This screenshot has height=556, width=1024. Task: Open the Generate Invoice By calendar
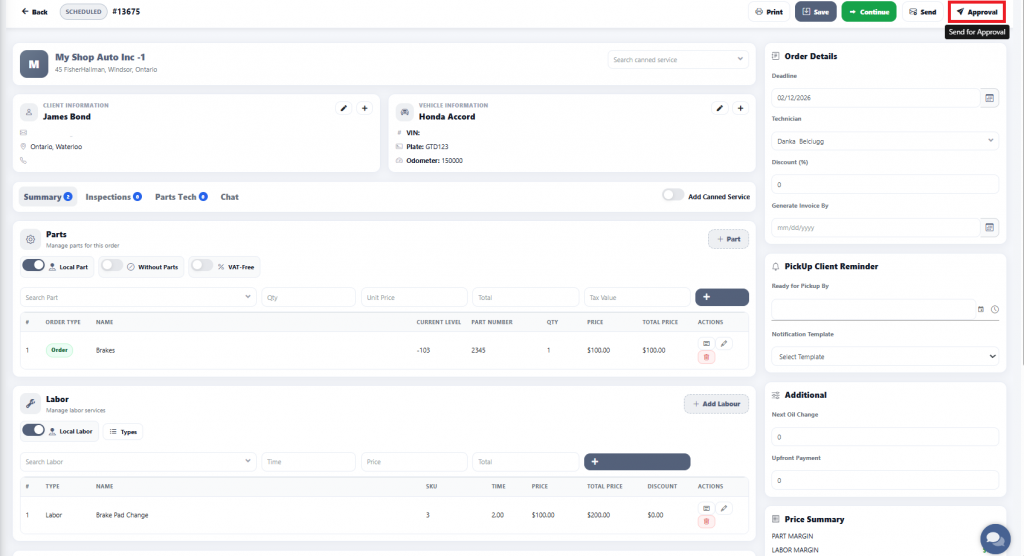click(990, 227)
